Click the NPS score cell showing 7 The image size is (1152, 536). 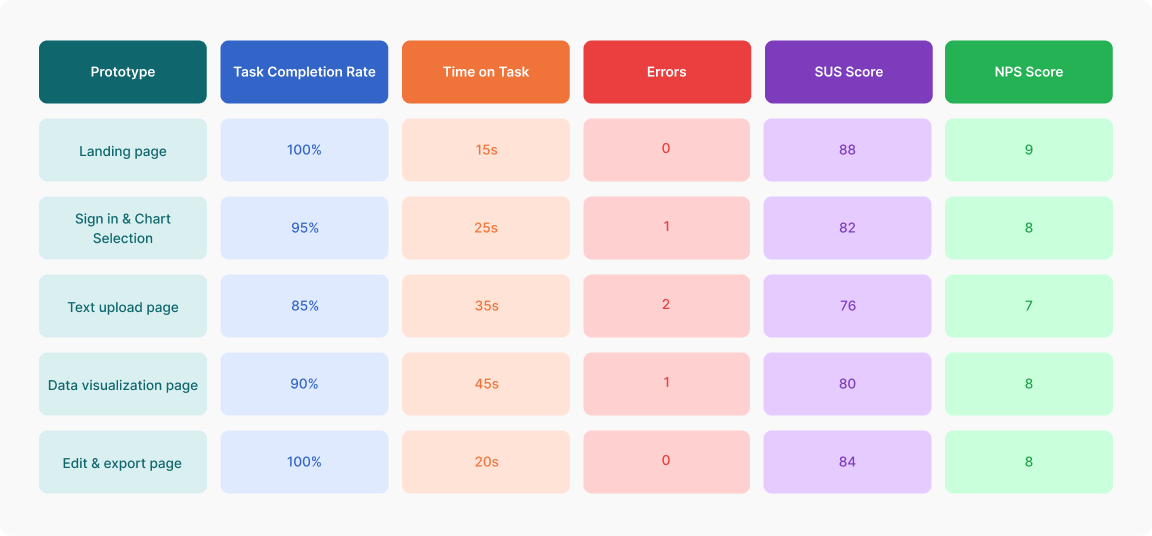click(1029, 306)
